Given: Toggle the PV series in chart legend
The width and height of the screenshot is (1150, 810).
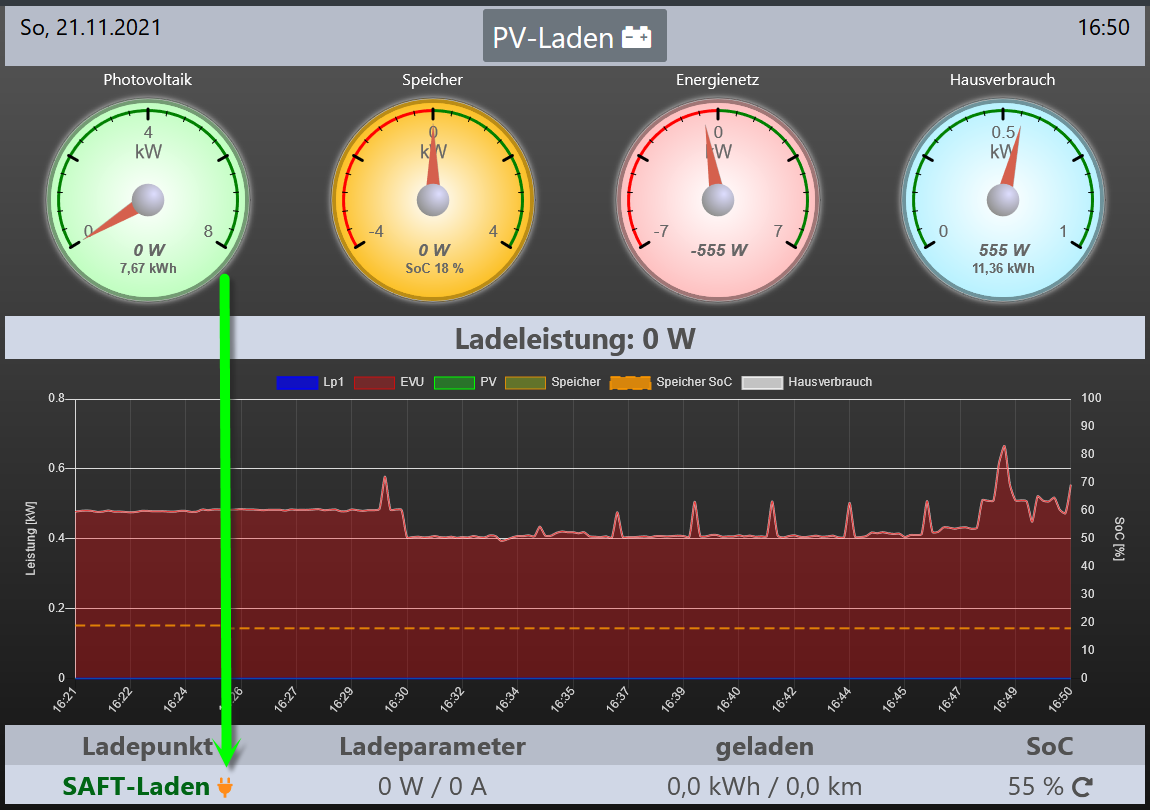Looking at the screenshot, I should 465,382.
